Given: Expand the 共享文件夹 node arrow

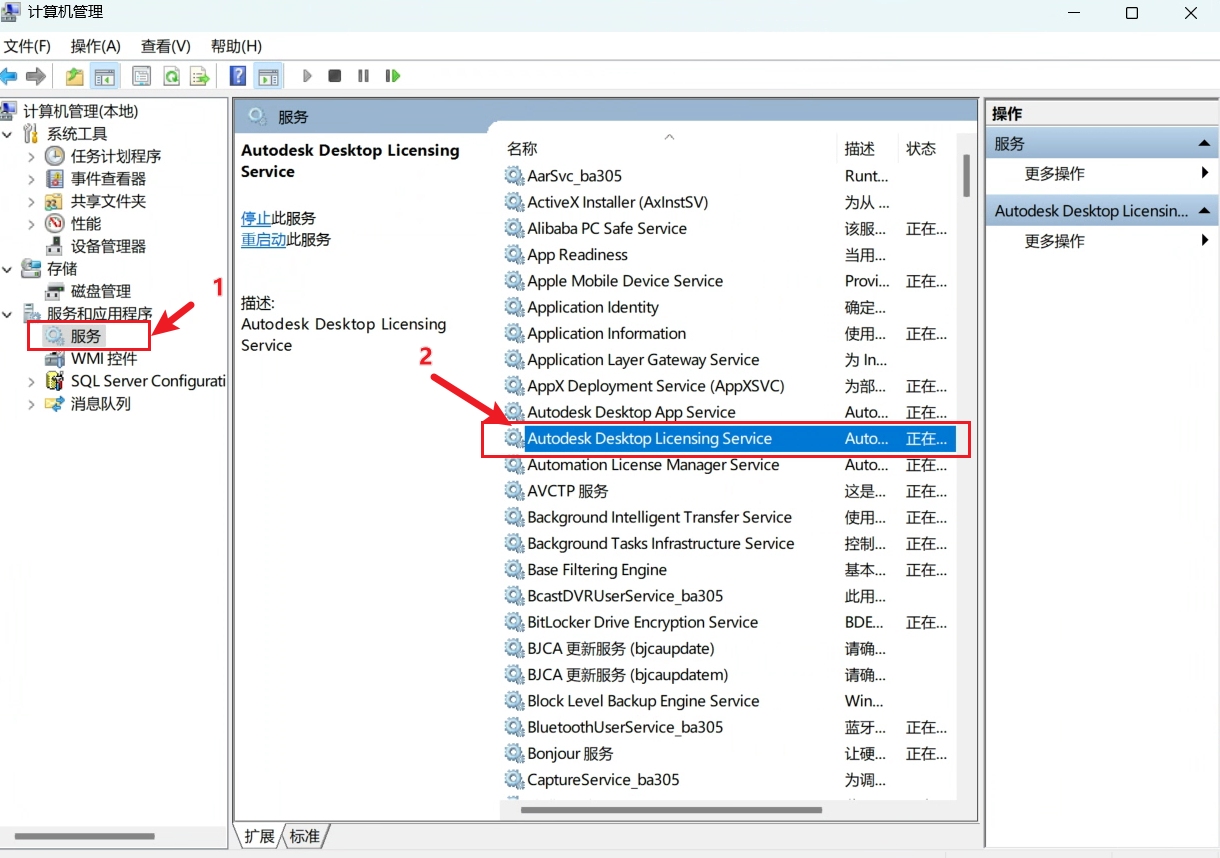Looking at the screenshot, I should (x=32, y=201).
